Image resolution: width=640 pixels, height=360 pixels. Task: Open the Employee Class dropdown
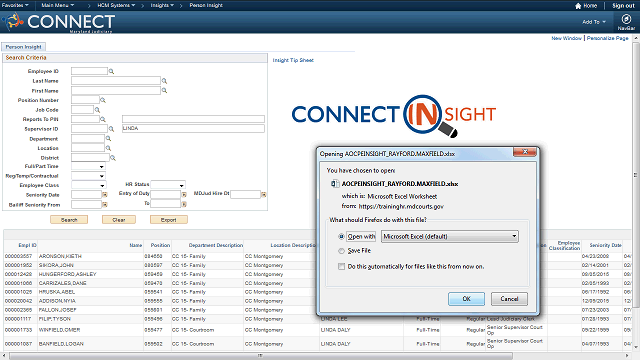click(89, 185)
